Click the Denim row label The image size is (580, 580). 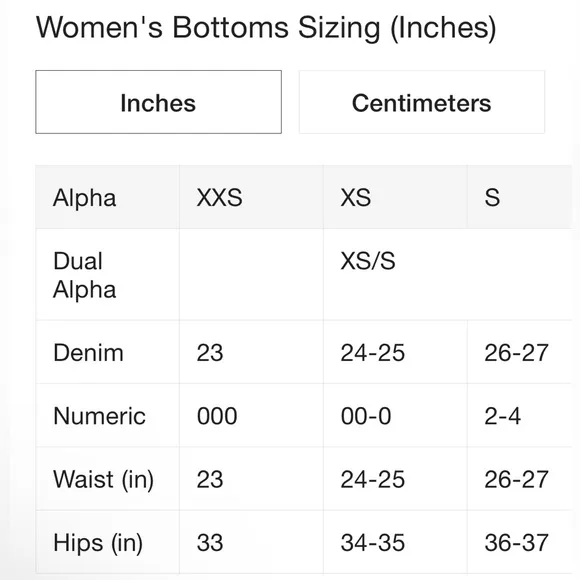click(x=108, y=352)
